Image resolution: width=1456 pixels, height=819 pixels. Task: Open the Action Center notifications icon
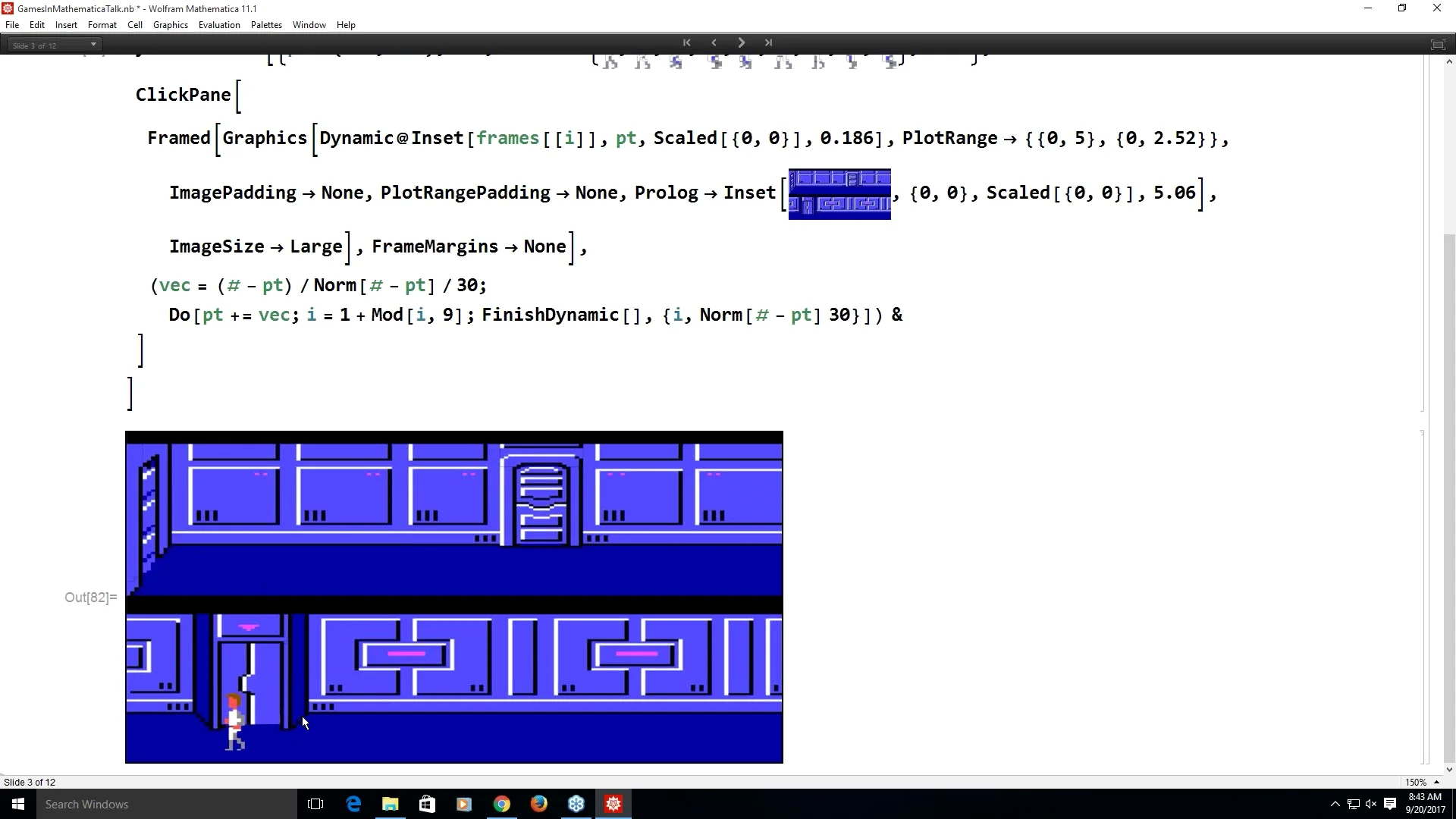pyautogui.click(x=1390, y=804)
